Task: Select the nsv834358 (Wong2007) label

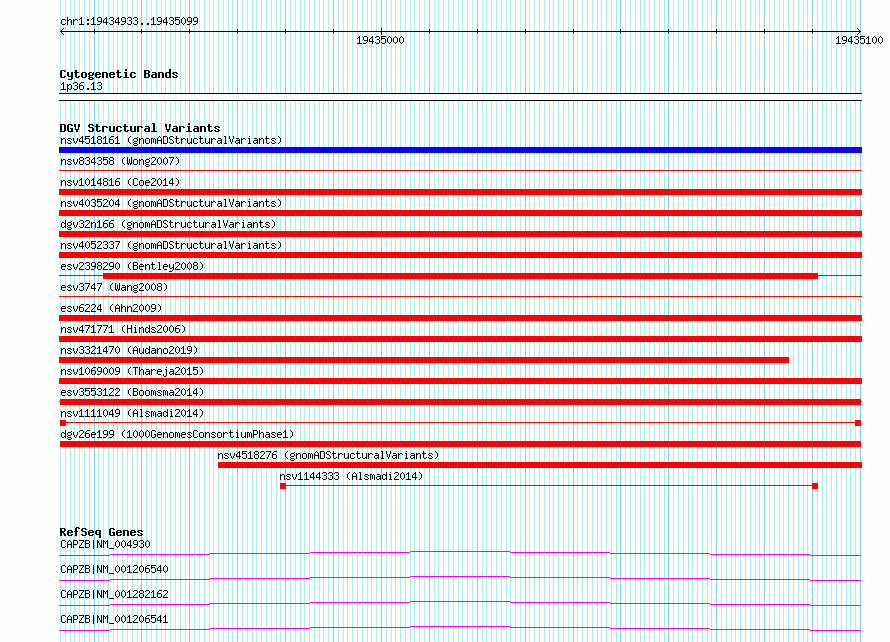Action: (120, 161)
